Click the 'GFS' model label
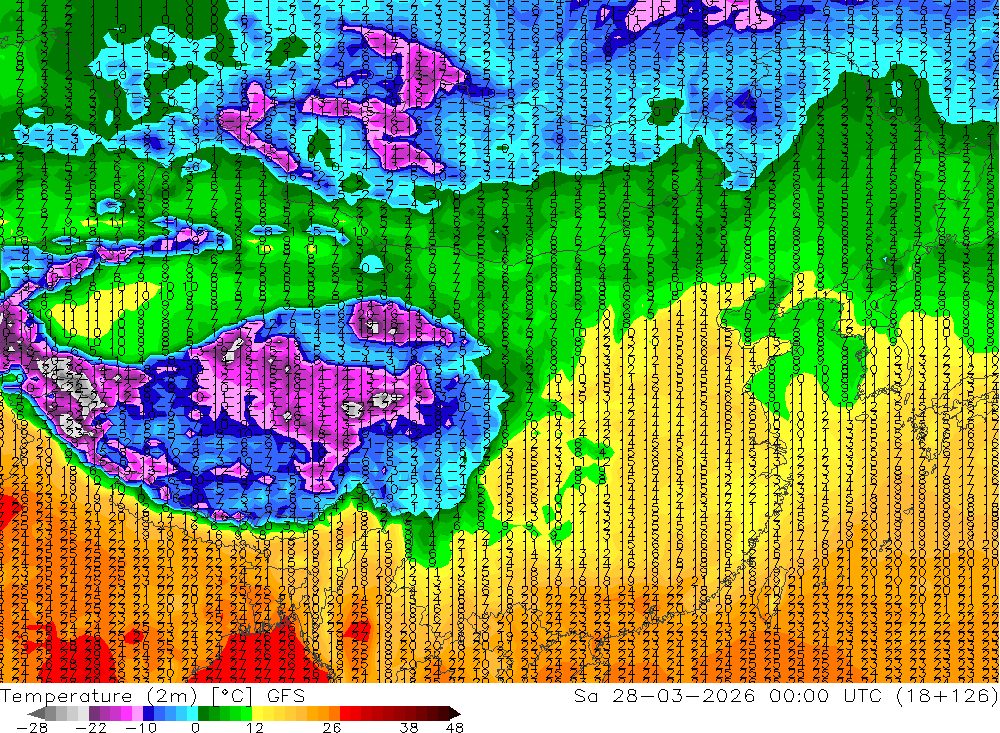 (286, 696)
